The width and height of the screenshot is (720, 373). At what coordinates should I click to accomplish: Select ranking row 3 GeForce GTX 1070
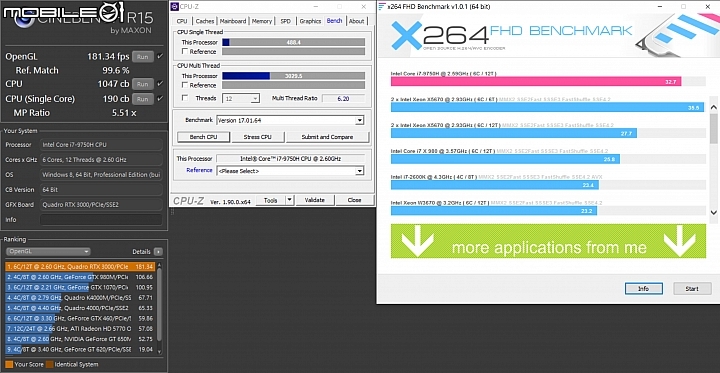pos(80,288)
